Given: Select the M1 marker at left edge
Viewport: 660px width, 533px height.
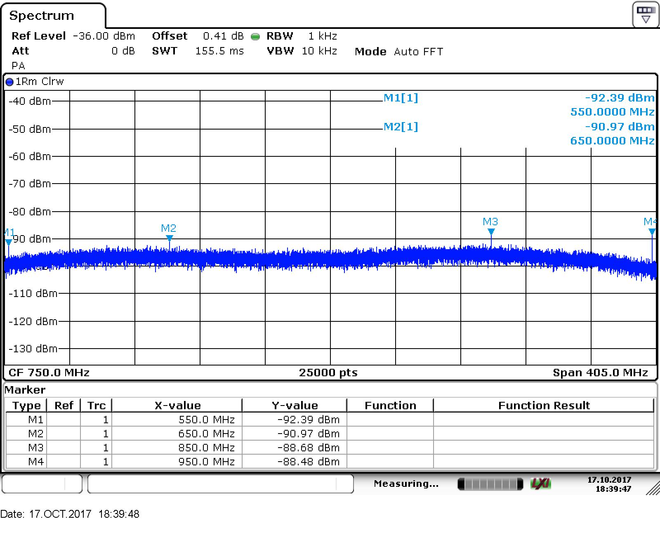Looking at the screenshot, I should [x=8, y=242].
